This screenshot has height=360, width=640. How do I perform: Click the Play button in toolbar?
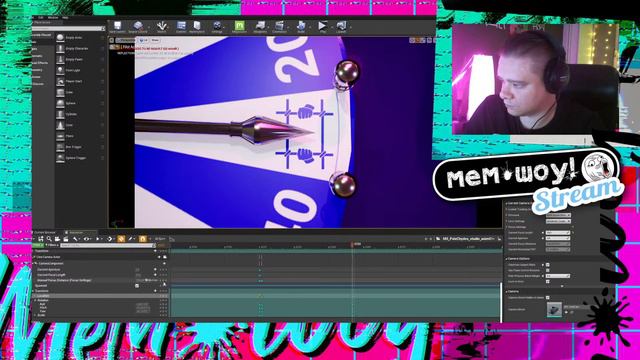[x=322, y=27]
